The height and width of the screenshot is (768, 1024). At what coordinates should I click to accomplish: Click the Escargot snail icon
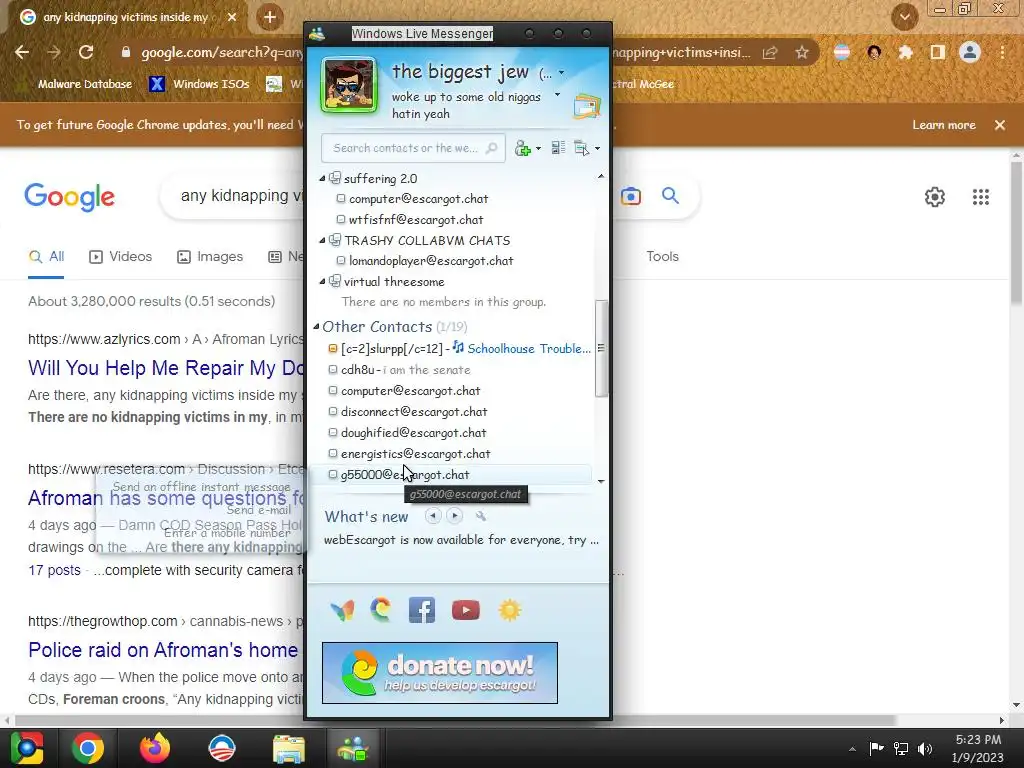pos(380,609)
